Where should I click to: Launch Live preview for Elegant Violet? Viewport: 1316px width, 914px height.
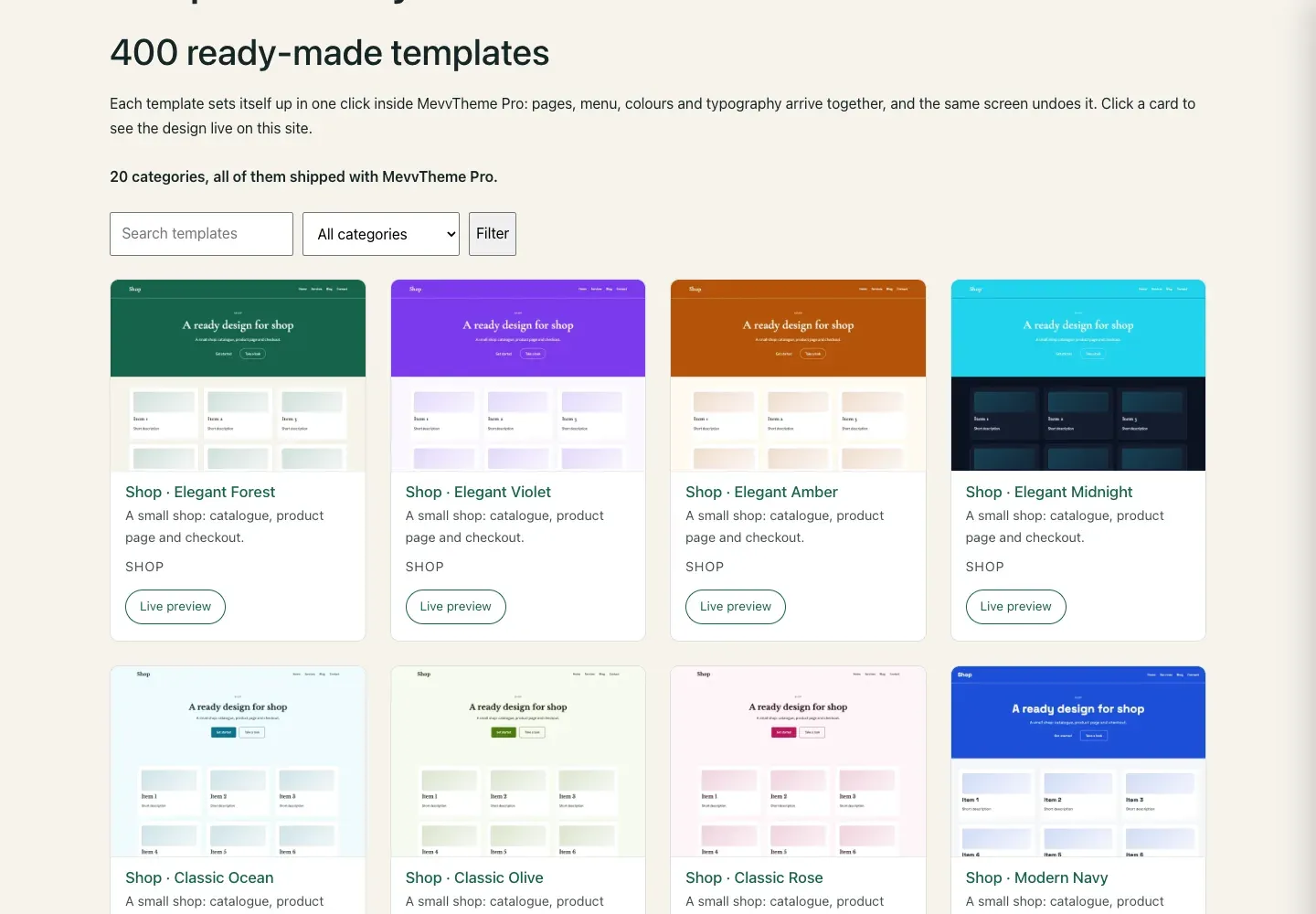click(455, 607)
